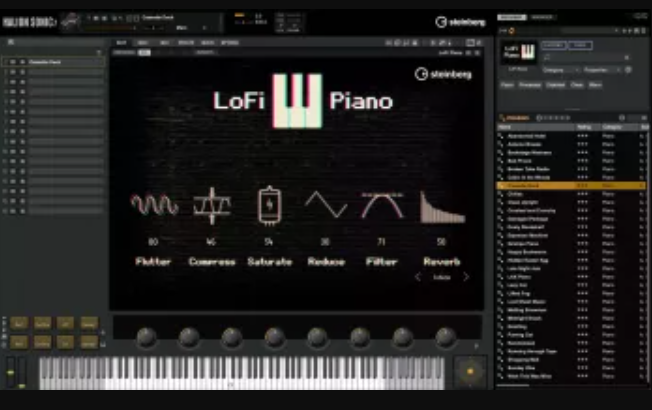Screen dimensions: 652x410
Task: Trigger the last pad in bottom row
Action: tap(89, 343)
